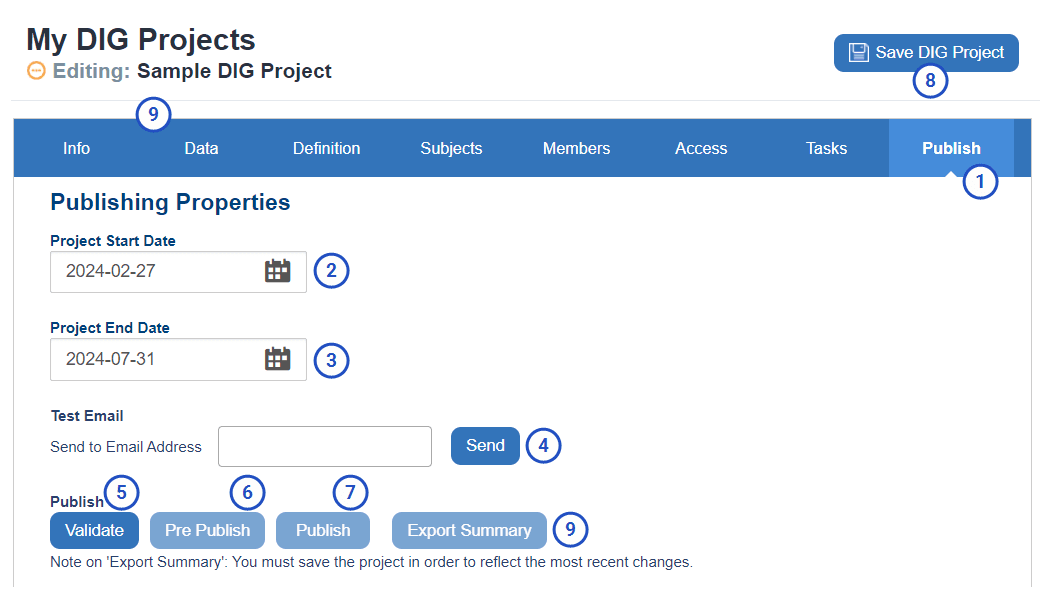
Task: Open the Project Start Date calendar icon
Action: pyautogui.click(x=277, y=271)
